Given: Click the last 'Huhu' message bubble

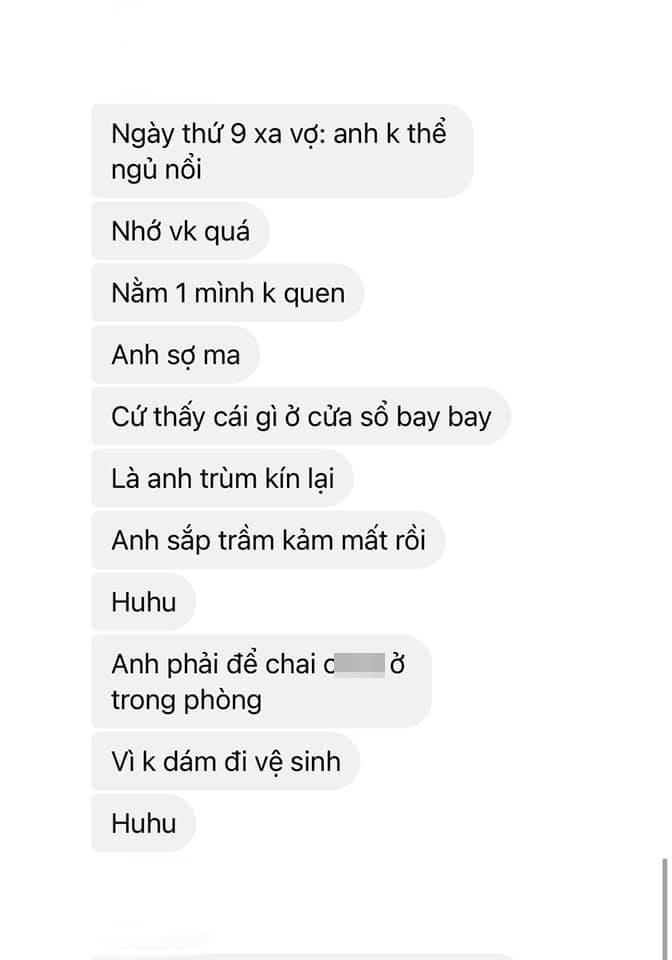Looking at the screenshot, I should 143,823.
